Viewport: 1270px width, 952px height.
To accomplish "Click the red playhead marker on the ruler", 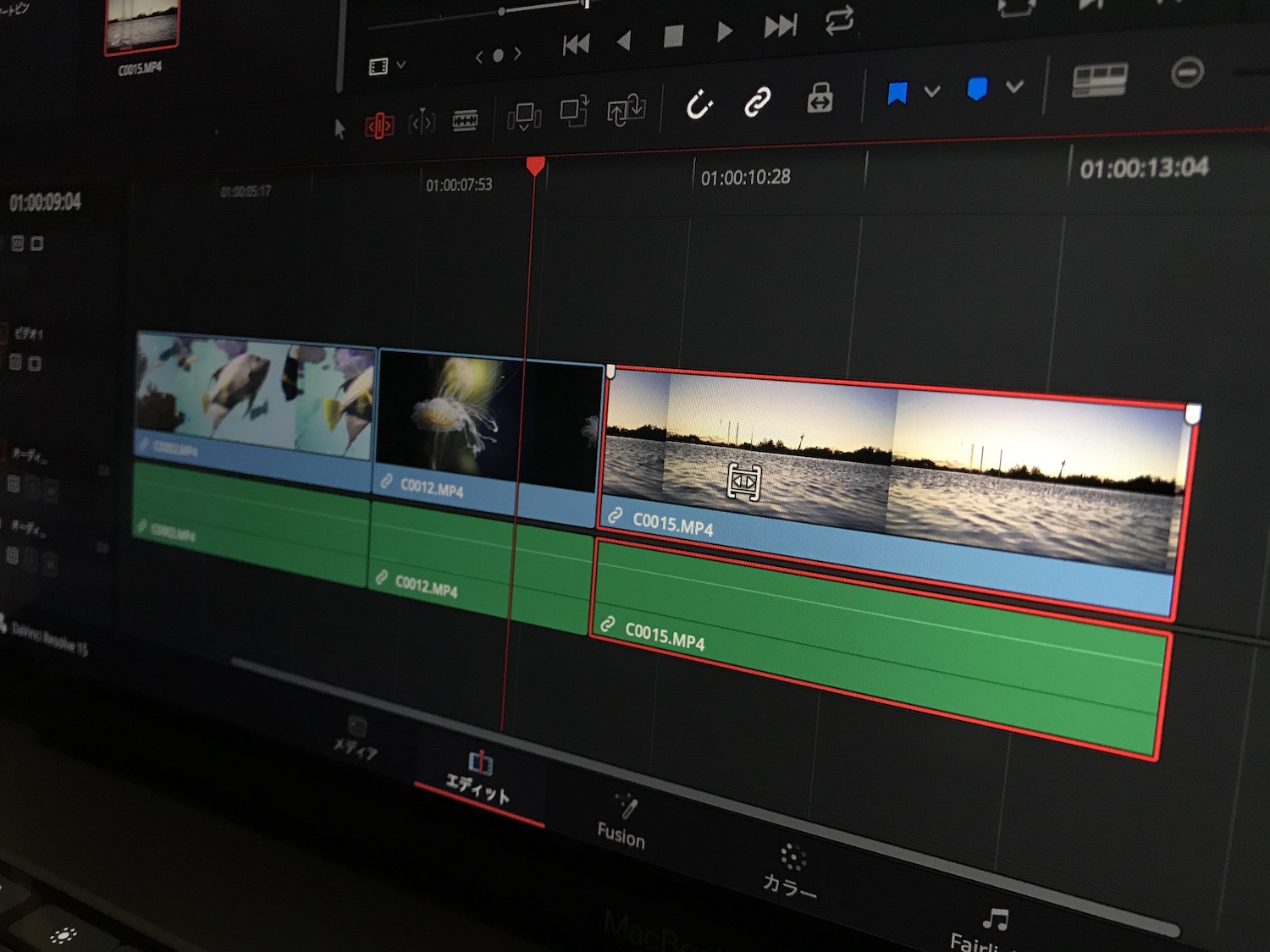I will (535, 165).
